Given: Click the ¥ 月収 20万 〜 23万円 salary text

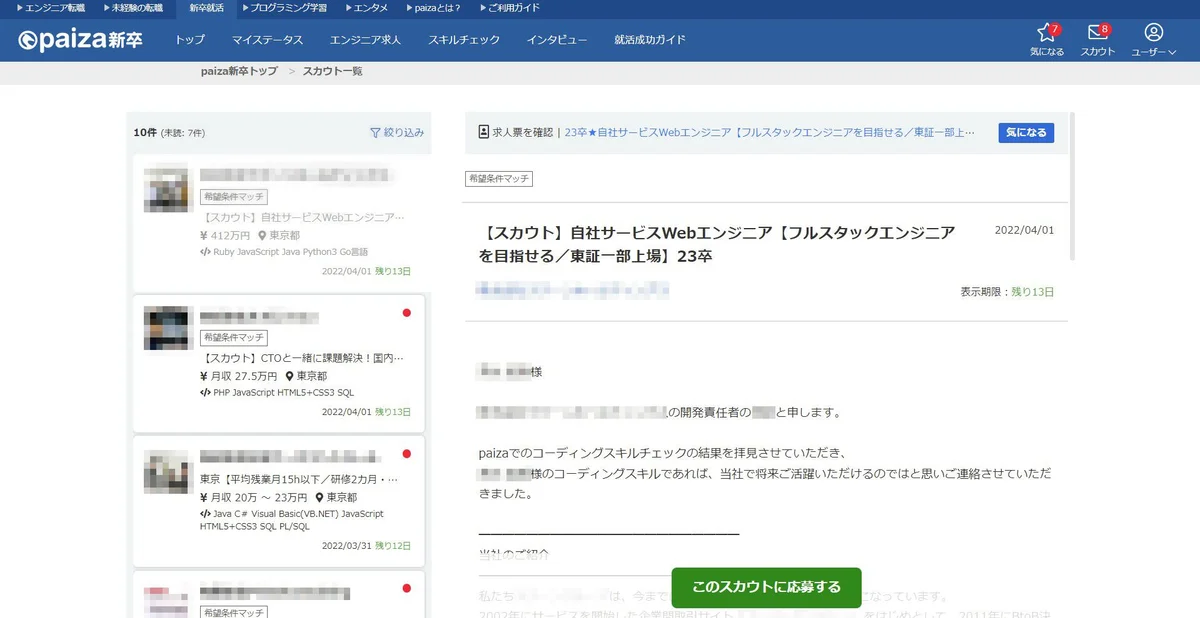Looking at the screenshot, I should coord(254,497).
